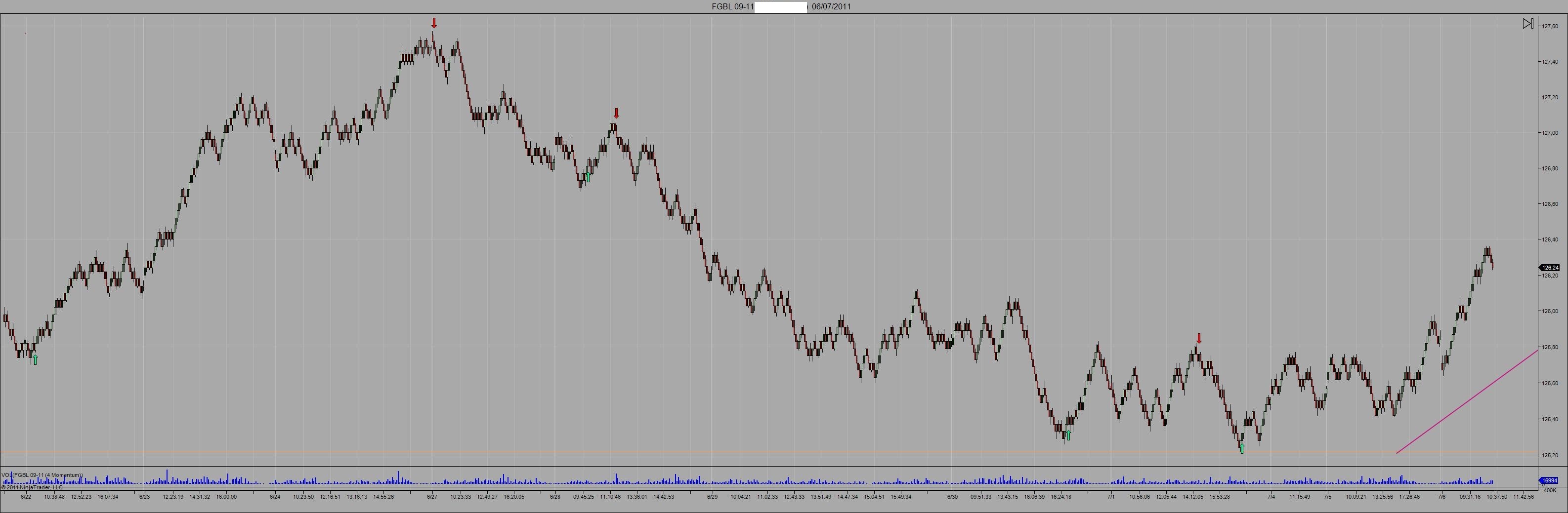The width and height of the screenshot is (1568, 513).
Task: Click the 126,00 price axis label
Action: pyautogui.click(x=1550, y=311)
